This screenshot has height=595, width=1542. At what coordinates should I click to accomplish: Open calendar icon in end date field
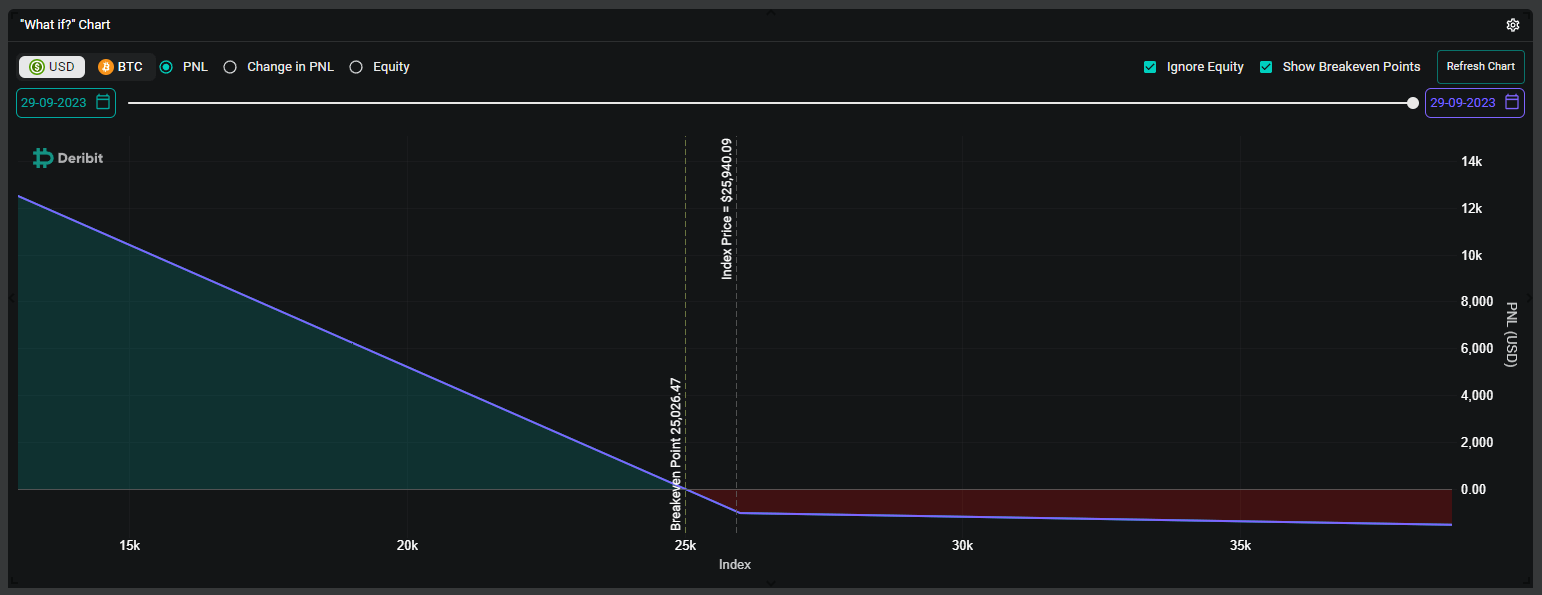pos(1512,102)
